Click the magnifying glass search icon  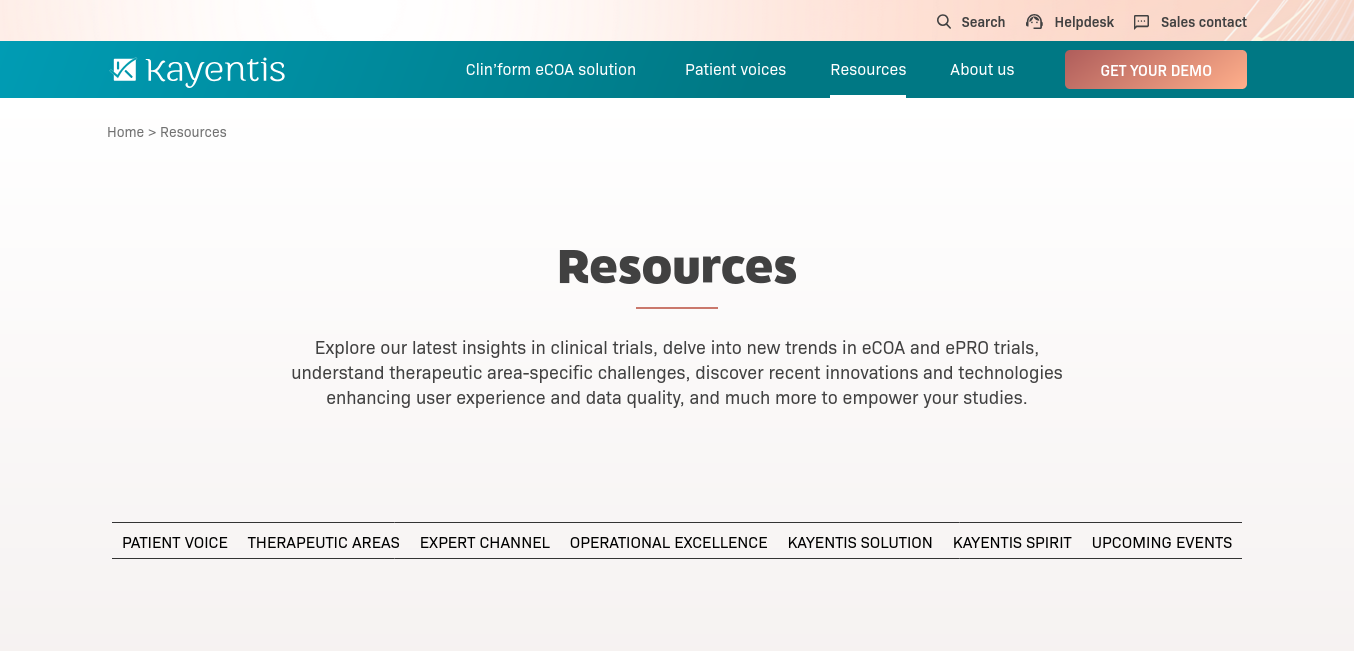pyautogui.click(x=944, y=22)
